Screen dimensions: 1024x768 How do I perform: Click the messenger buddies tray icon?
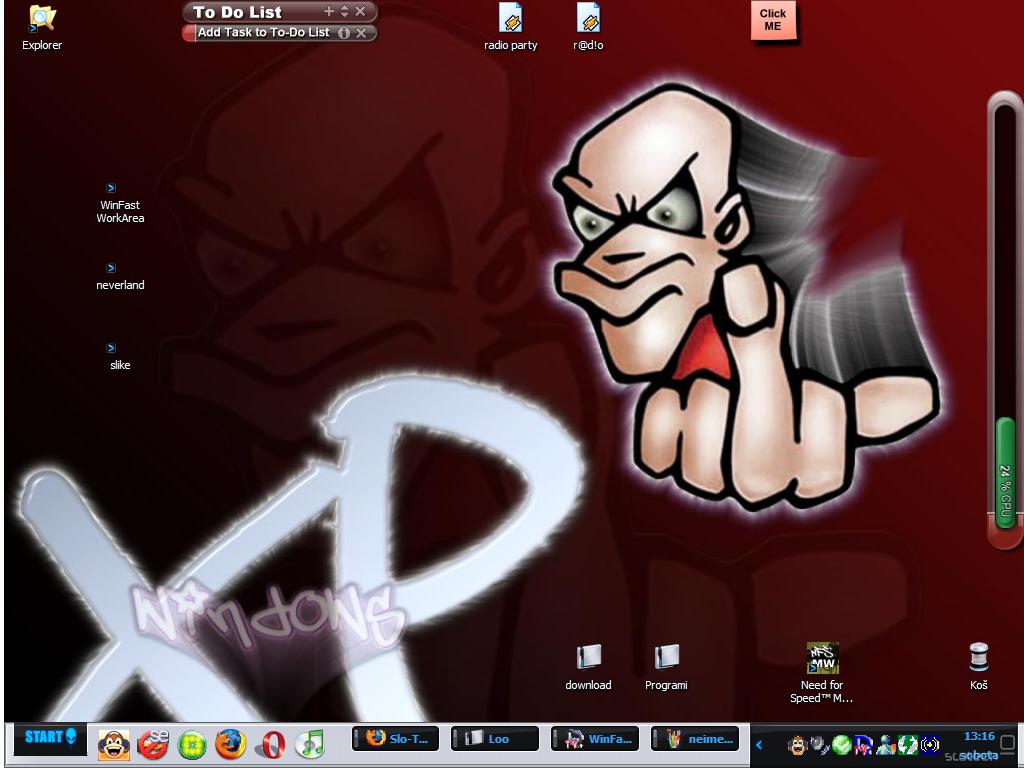click(886, 744)
